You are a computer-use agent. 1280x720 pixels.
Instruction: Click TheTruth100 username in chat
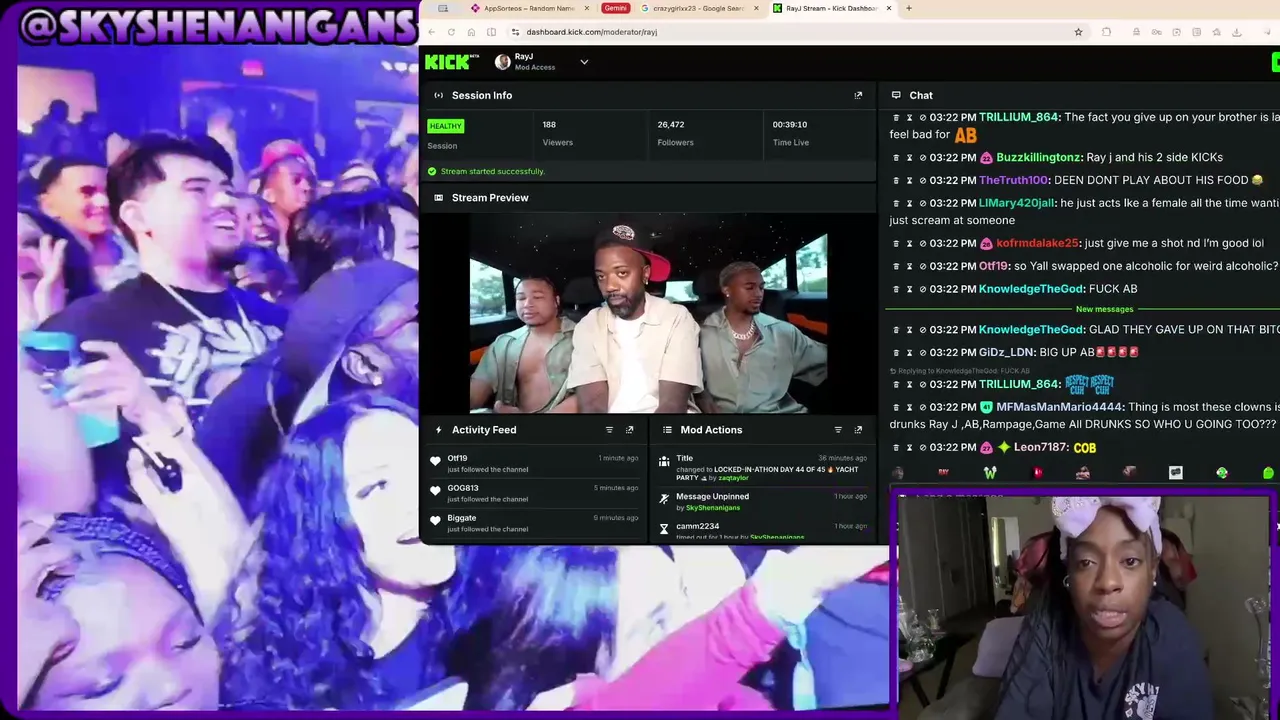coord(1013,181)
